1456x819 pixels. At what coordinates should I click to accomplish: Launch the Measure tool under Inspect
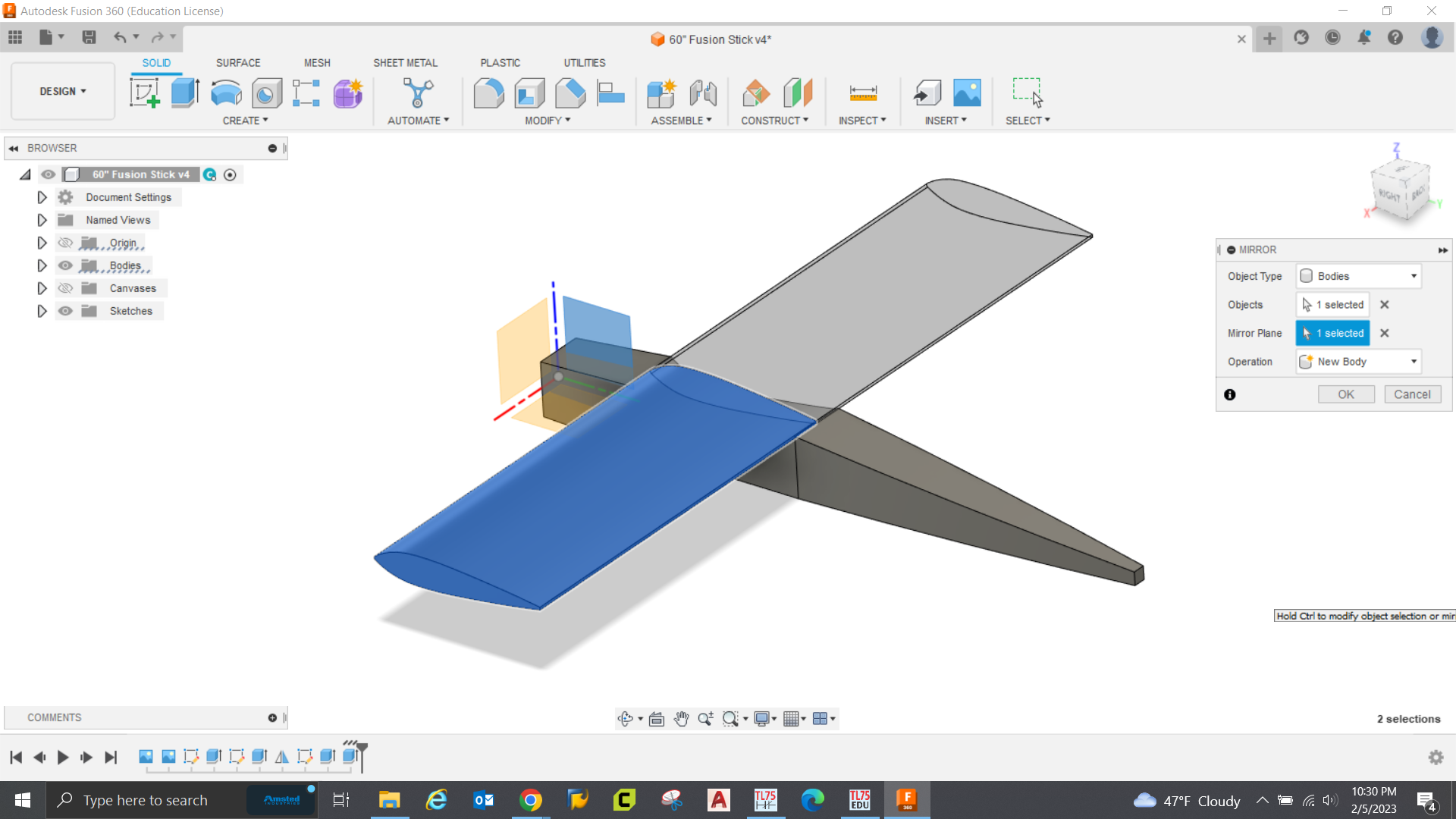pyautogui.click(x=861, y=92)
